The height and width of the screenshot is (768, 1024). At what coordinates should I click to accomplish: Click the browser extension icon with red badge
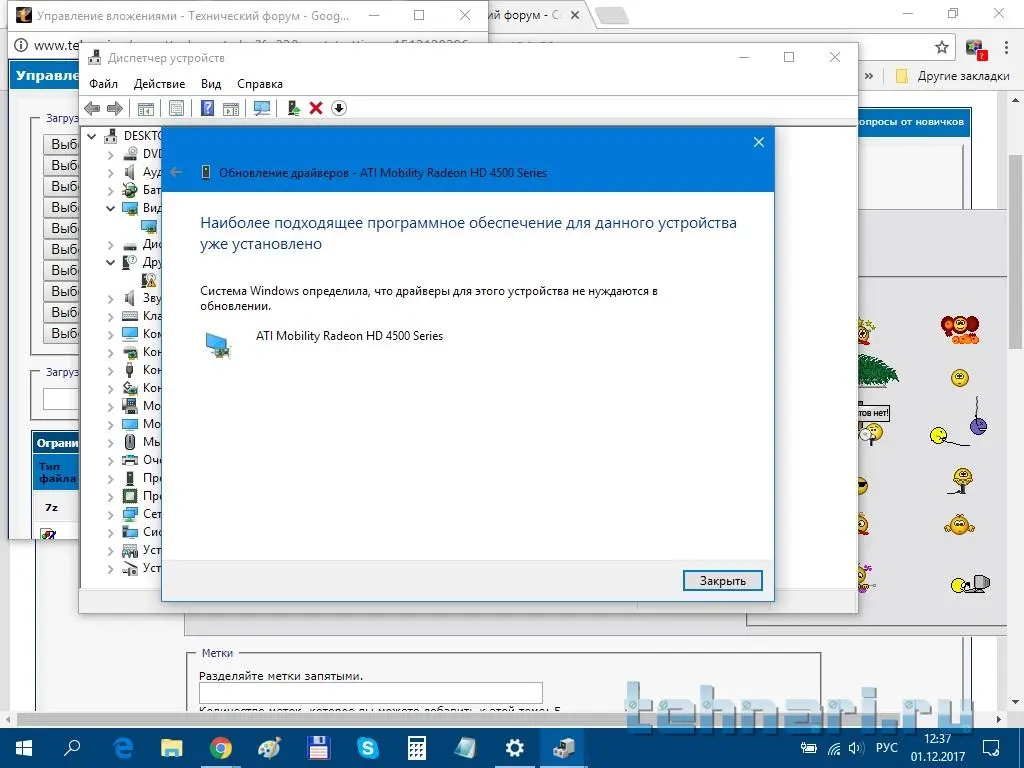pos(976,48)
